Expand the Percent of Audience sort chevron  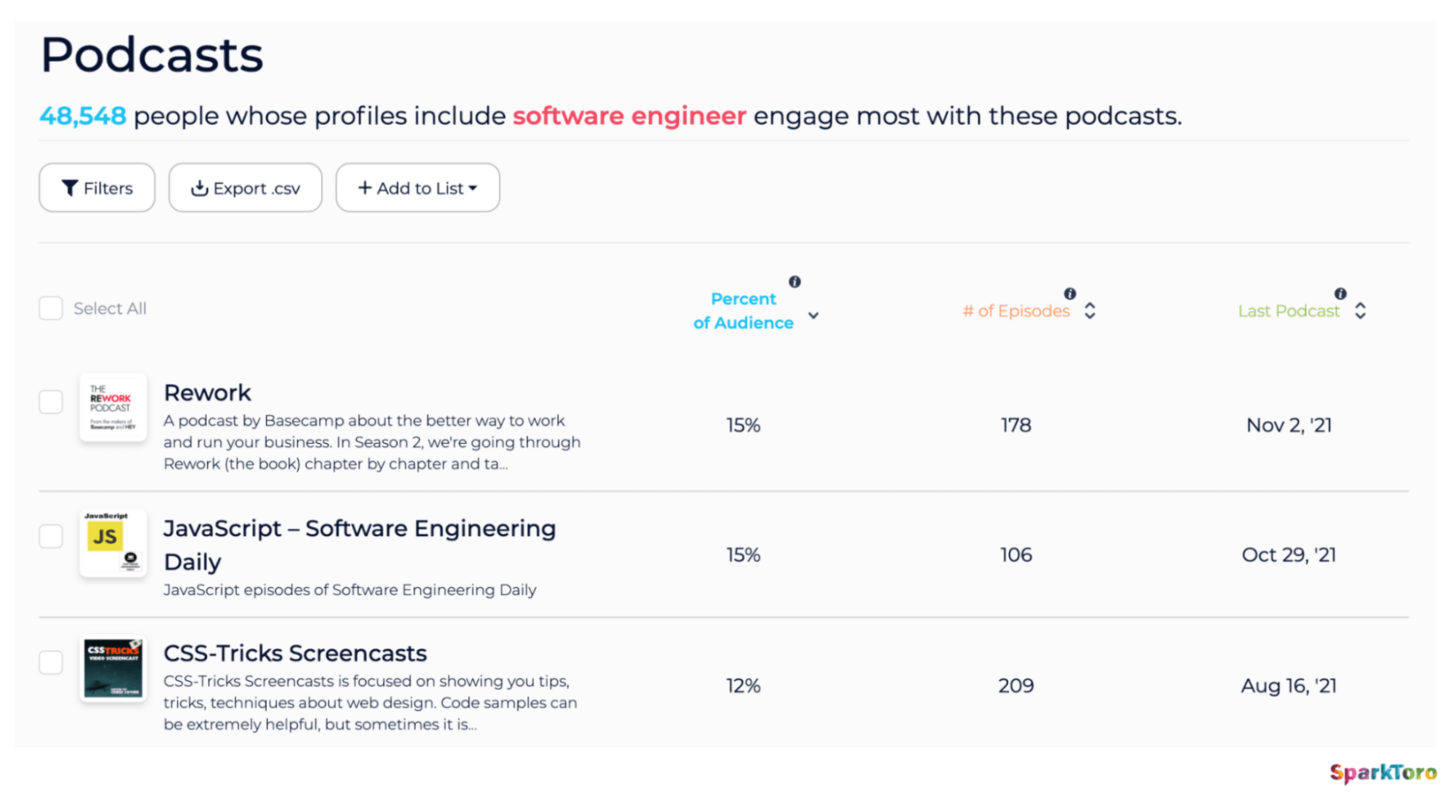click(814, 314)
